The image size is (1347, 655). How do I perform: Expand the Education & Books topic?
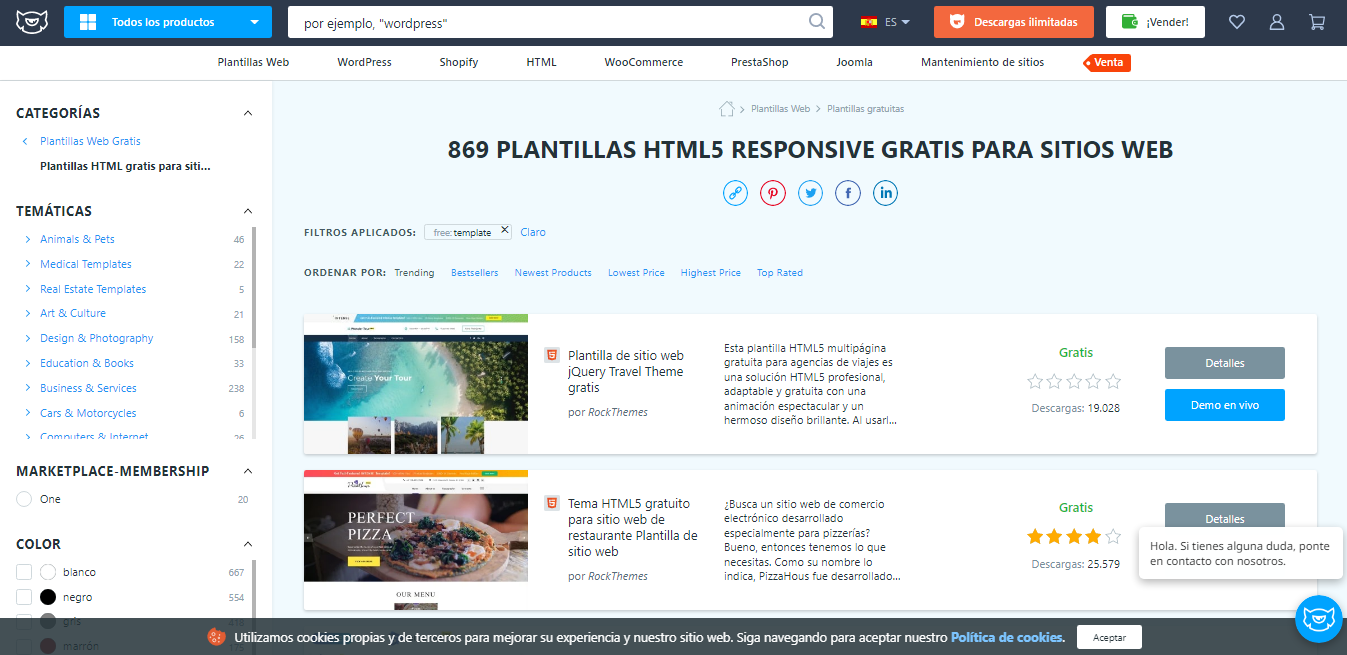(x=27, y=363)
